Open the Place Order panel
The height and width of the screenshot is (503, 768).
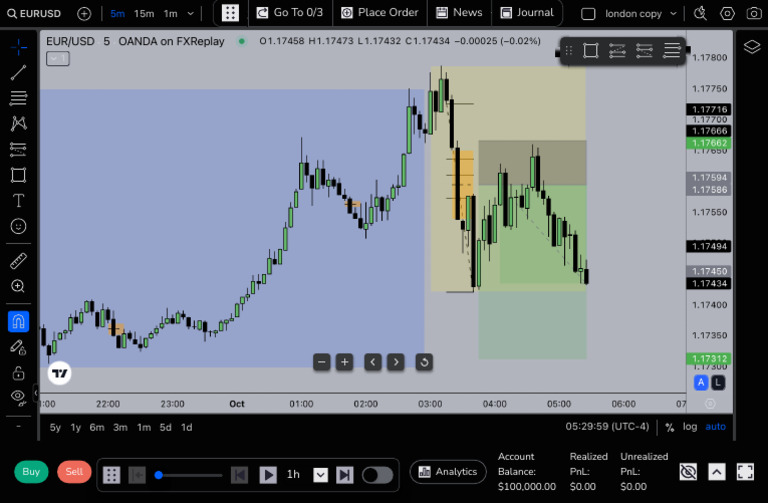pos(380,13)
